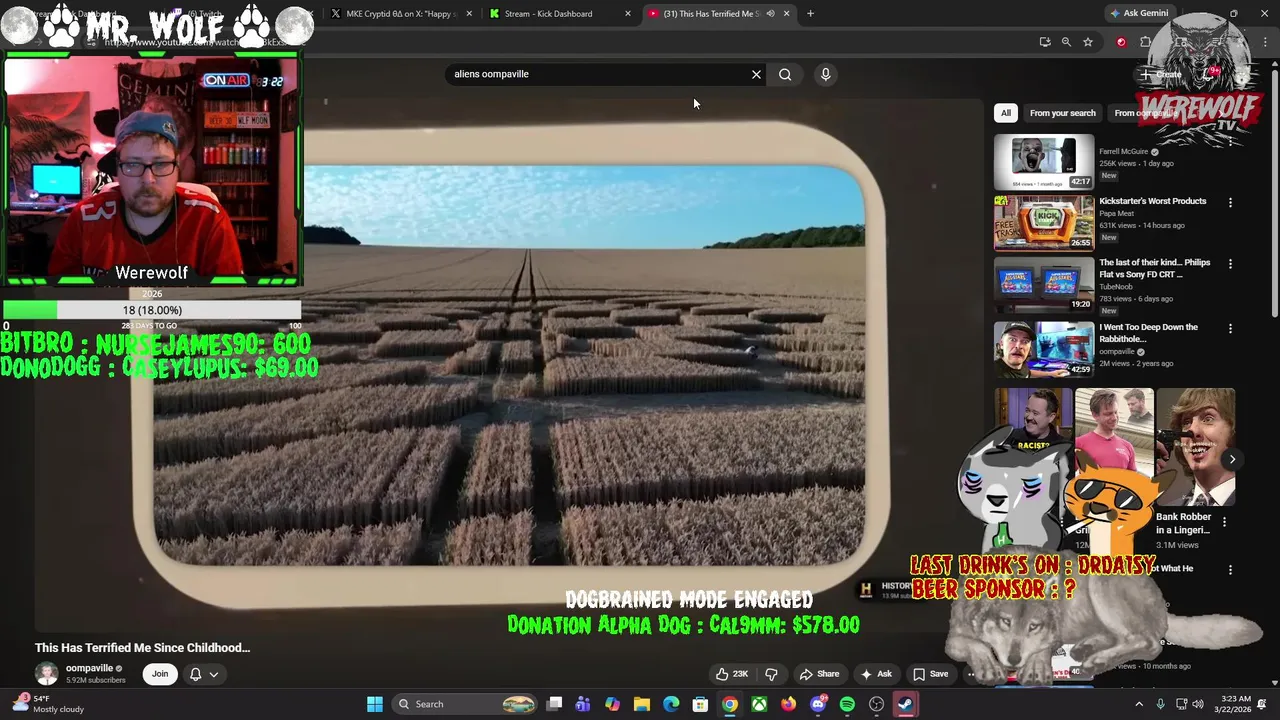1280x720 pixels.
Task: Open weather widget 54°F Mostly cloudy
Action: coord(50,704)
